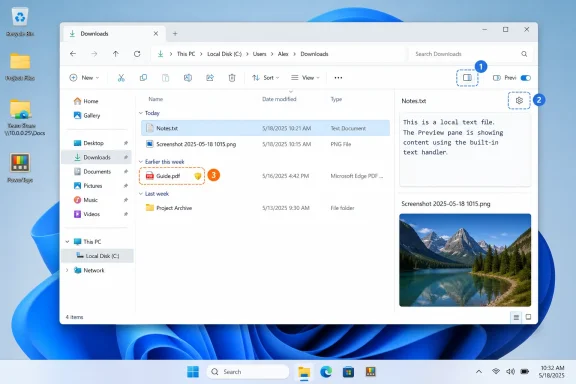Open Videos in navigation pane
576x384 pixels.
pos(97,214)
